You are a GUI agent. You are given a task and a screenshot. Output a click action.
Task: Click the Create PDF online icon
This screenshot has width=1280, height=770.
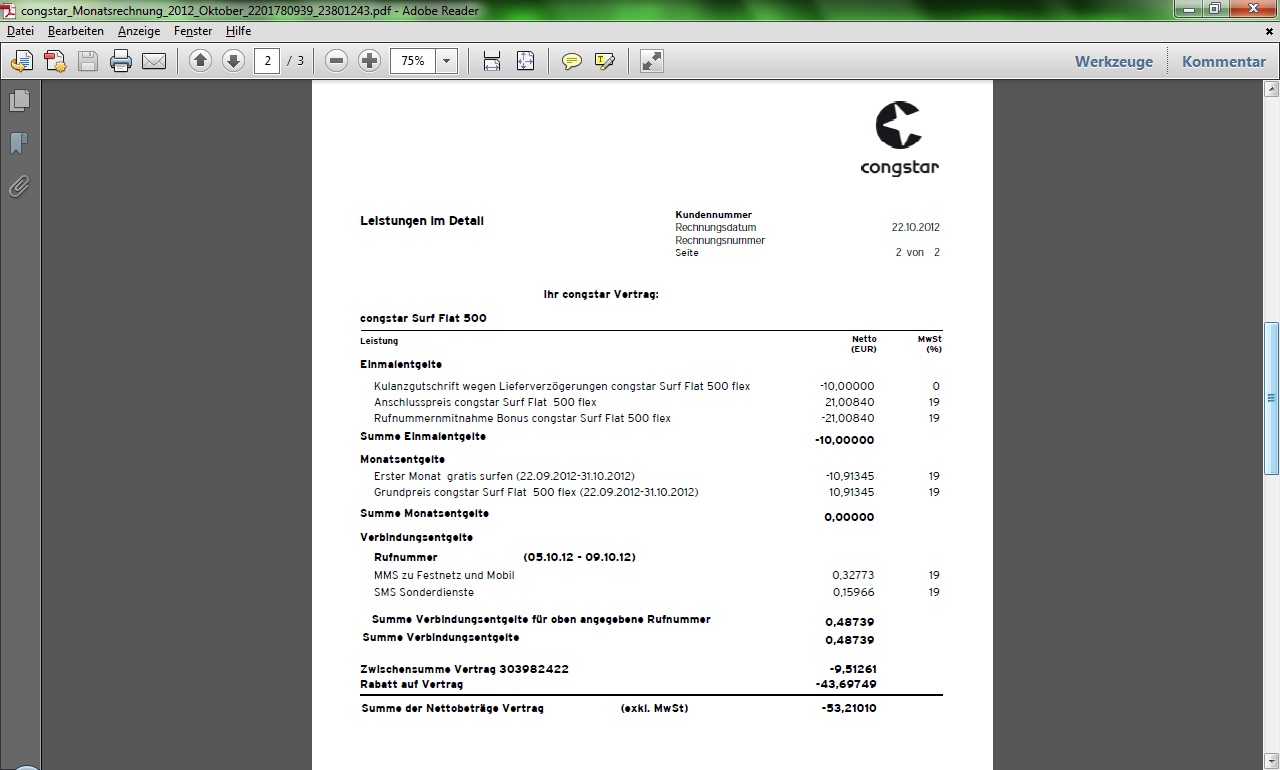21,61
